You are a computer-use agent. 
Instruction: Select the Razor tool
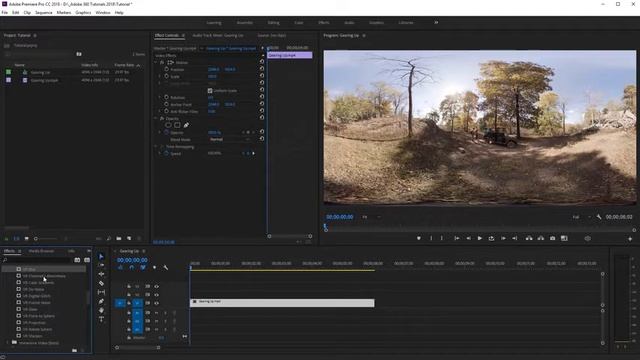101,283
